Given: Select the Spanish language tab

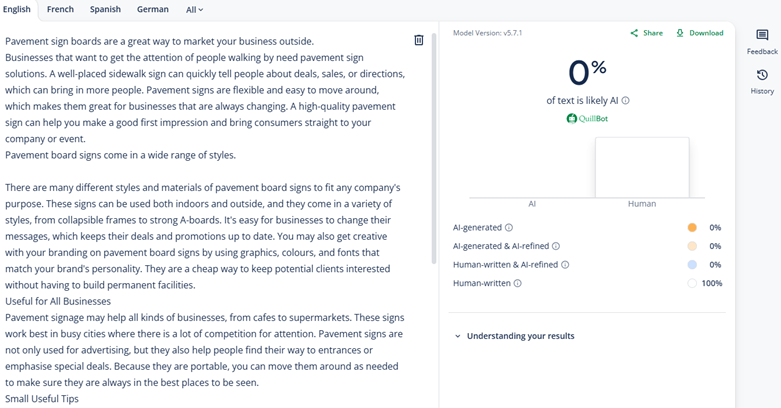Looking at the screenshot, I should (x=105, y=10).
